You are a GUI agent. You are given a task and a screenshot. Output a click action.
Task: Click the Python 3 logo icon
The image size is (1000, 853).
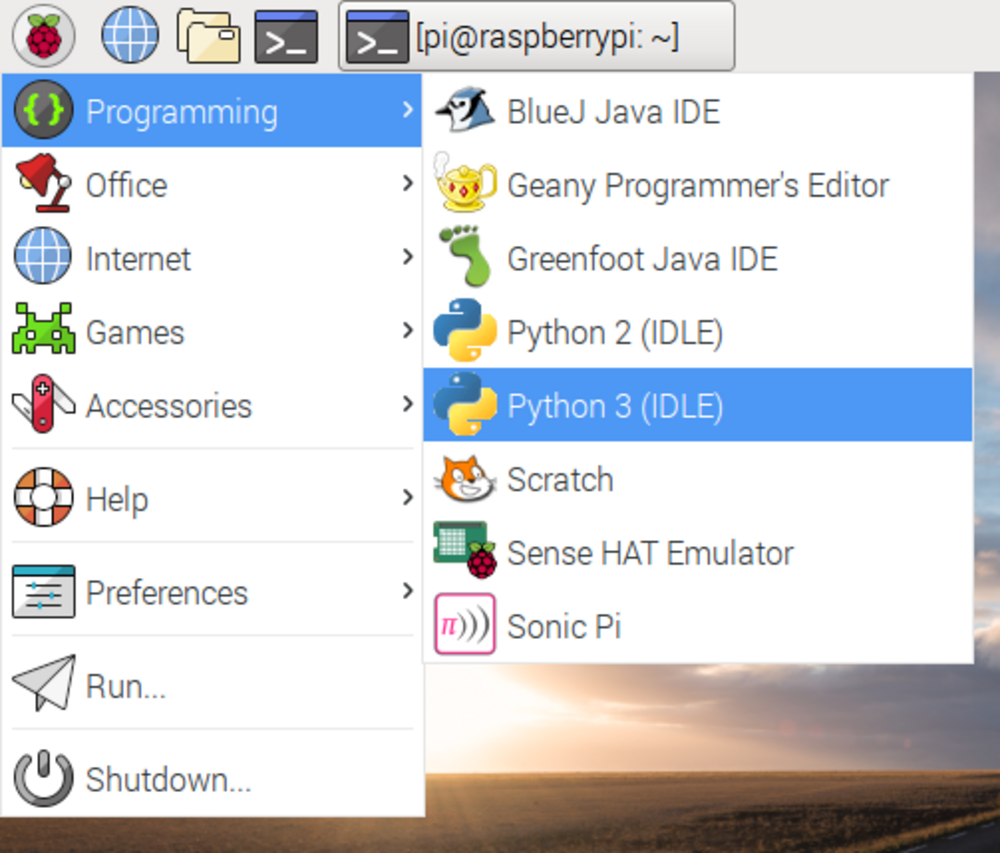[465, 404]
